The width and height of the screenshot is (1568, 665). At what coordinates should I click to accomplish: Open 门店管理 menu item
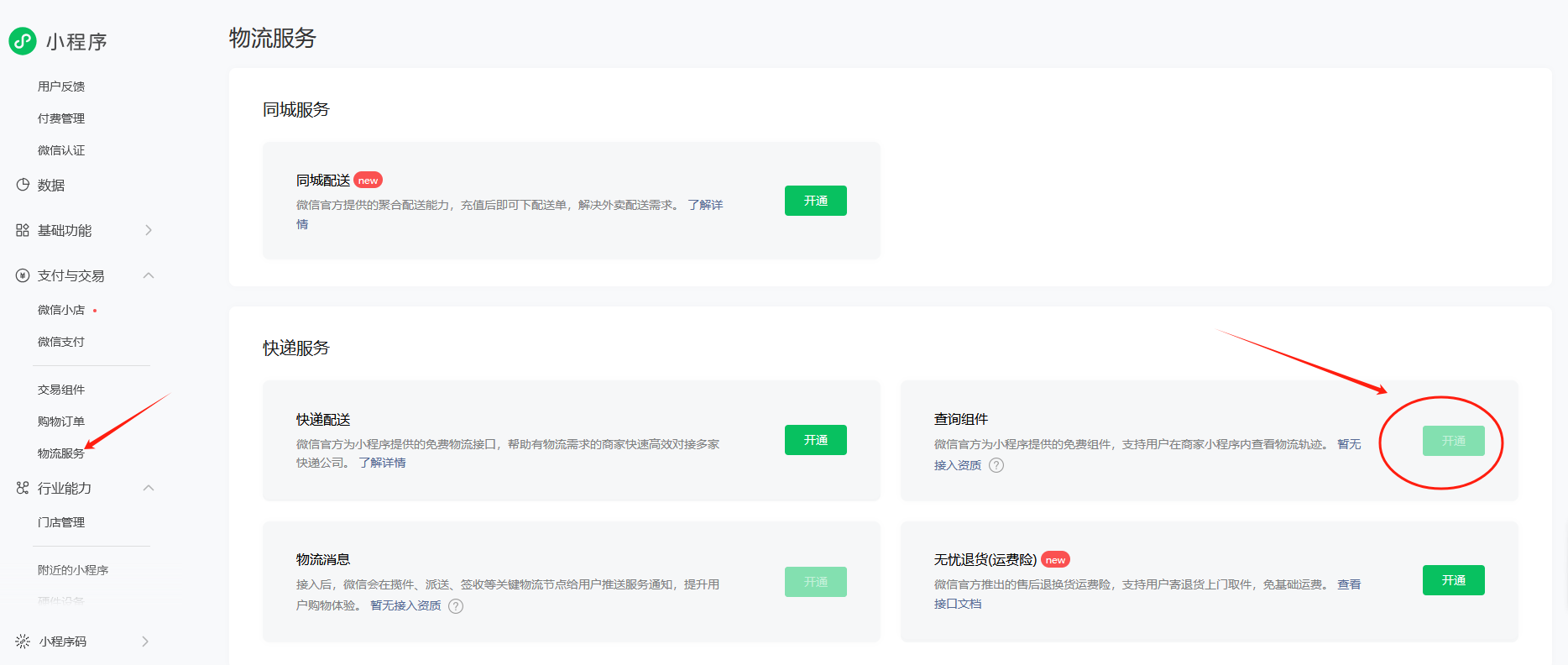pyautogui.click(x=61, y=522)
